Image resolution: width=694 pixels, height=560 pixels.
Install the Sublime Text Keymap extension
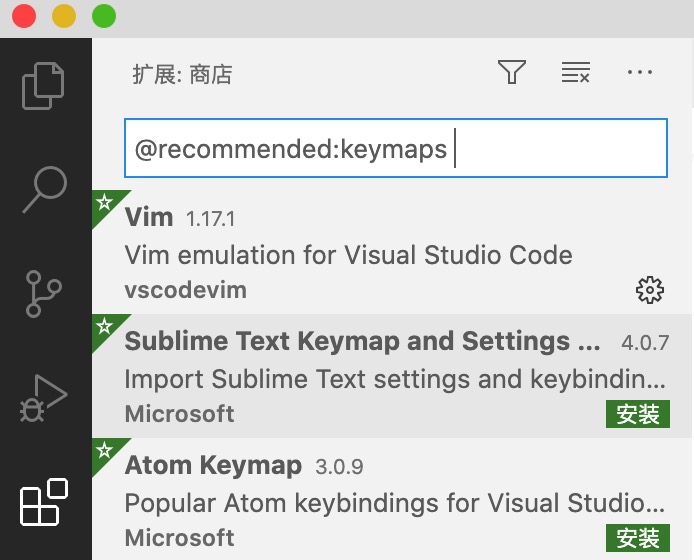(x=638, y=414)
